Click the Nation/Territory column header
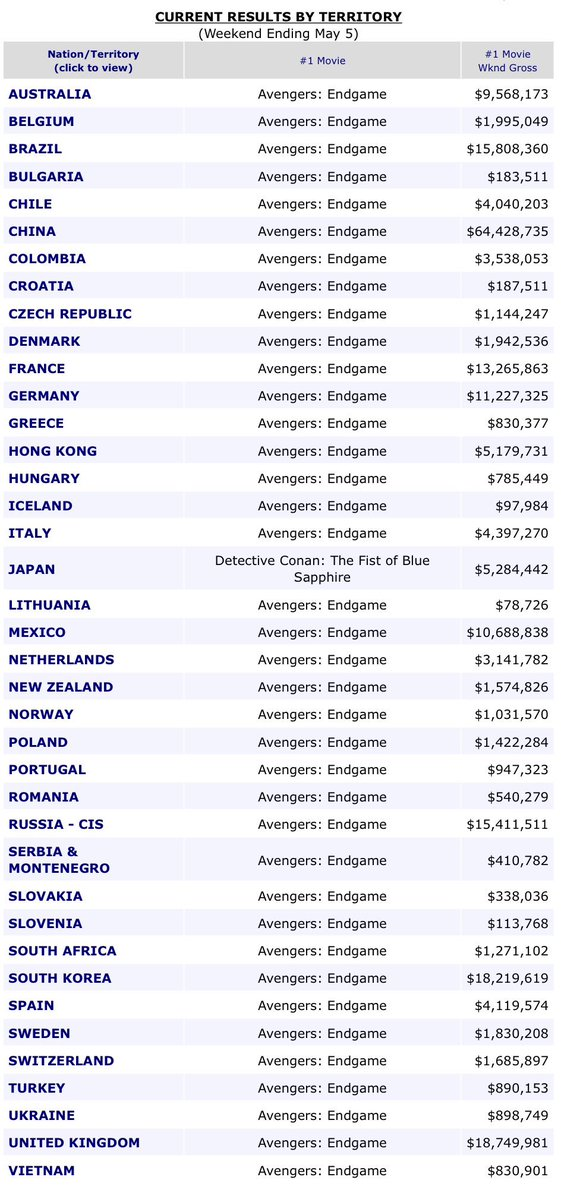This screenshot has width=561, height=1199. tap(93, 61)
